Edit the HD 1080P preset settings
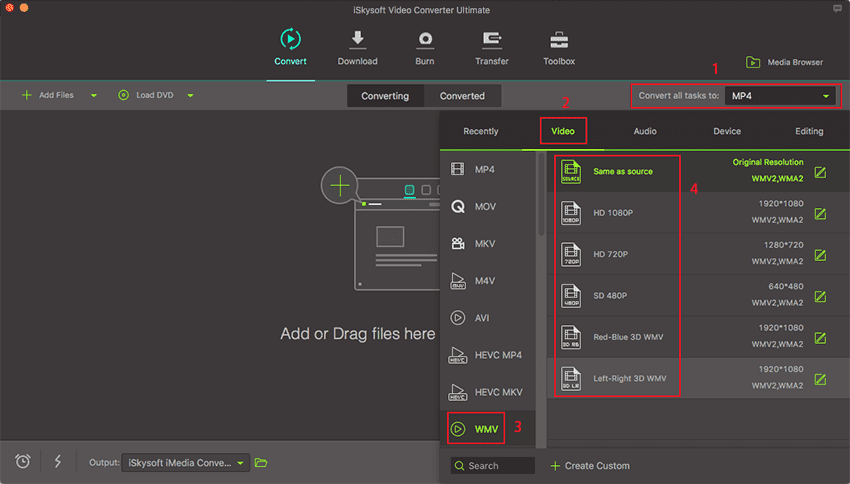The width and height of the screenshot is (850, 484). click(820, 213)
